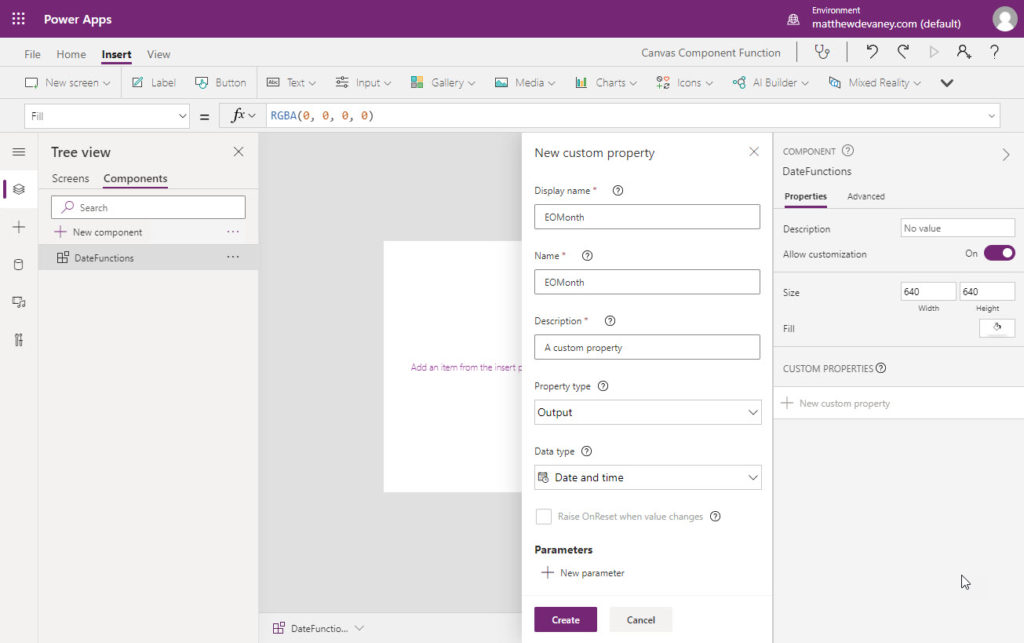
Task: Click the Undo arrow icon
Action: (872, 52)
